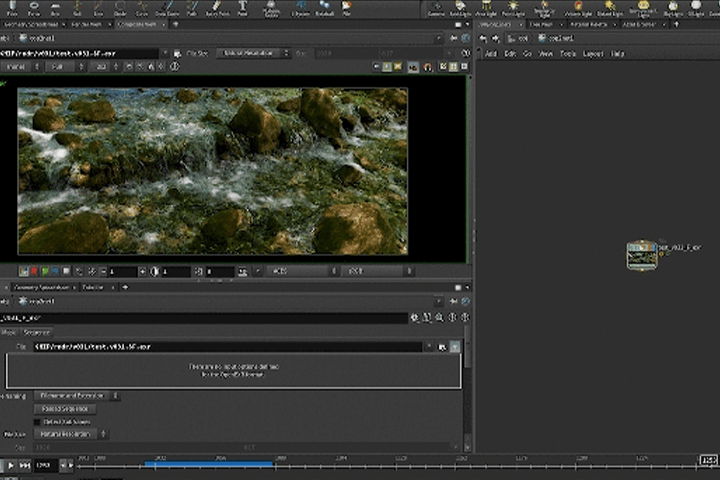
Task: Toggle the pin button in viewer path bar
Action: pyautogui.click(x=454, y=39)
